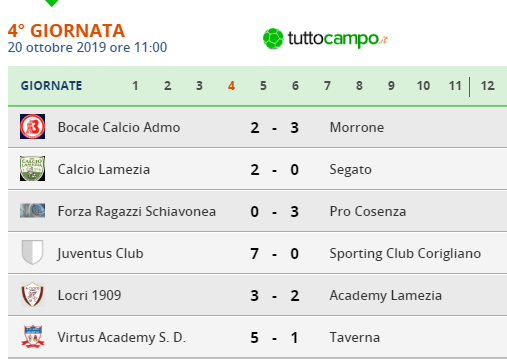Image resolution: width=507 pixels, height=362 pixels.
Task: Click the Juventus Club 7 - 0 score
Action: (274, 254)
